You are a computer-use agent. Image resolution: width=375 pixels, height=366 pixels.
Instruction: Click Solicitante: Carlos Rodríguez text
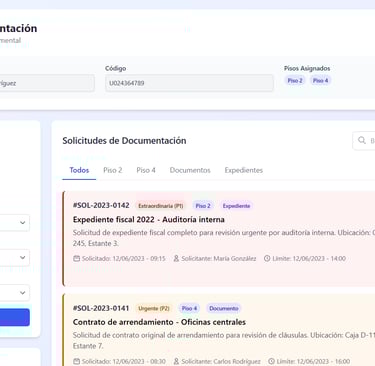point(221,361)
